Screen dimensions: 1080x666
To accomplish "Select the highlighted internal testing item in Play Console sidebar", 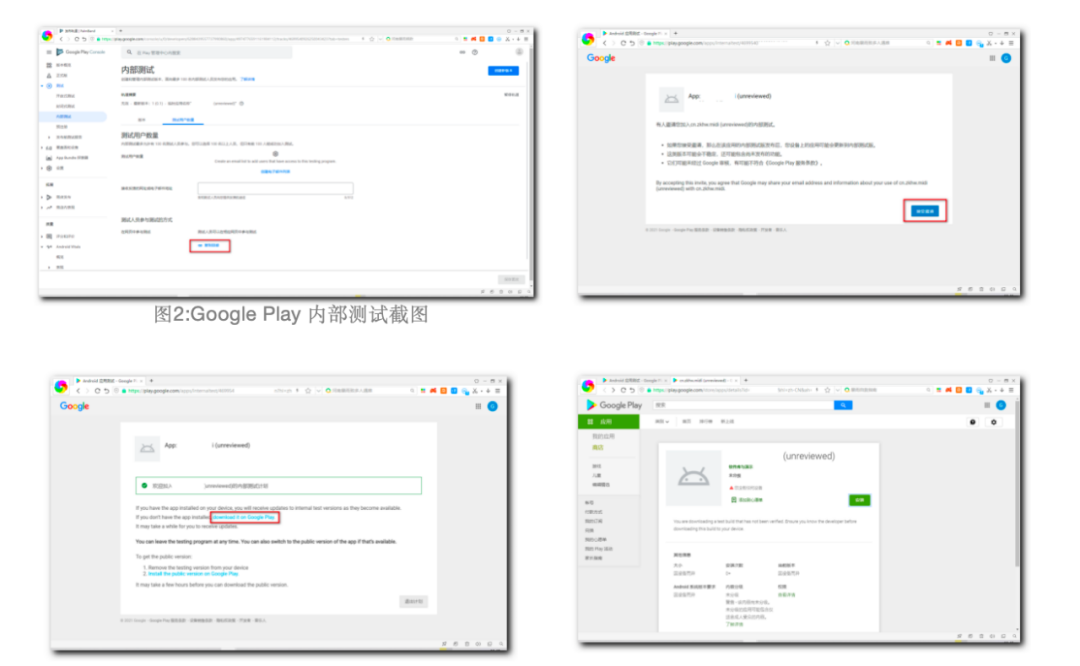I will [74, 116].
